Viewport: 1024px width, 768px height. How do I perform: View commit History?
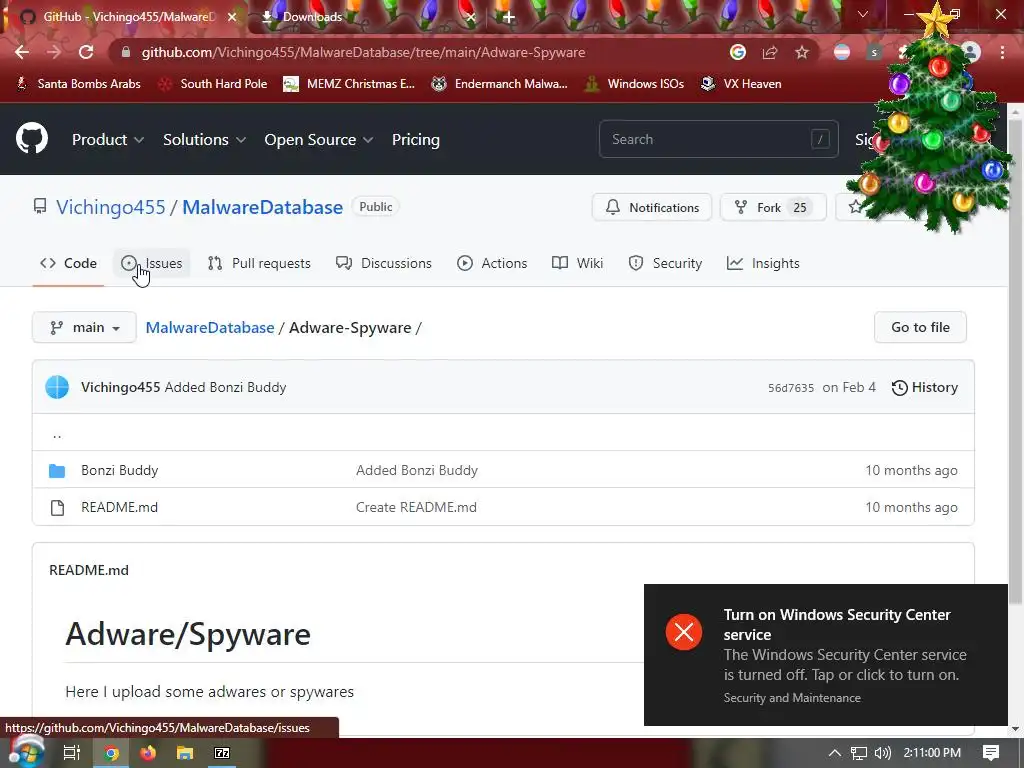pos(925,387)
